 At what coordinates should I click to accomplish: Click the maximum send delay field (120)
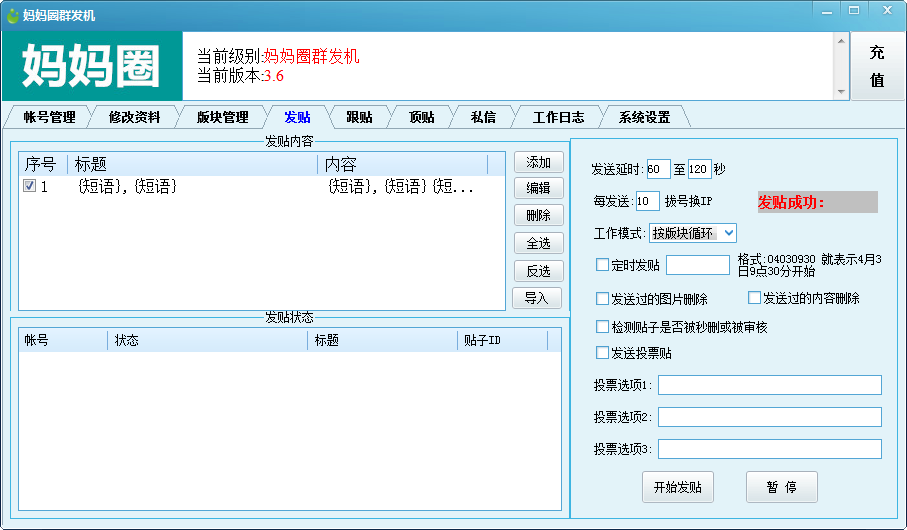tap(699, 169)
